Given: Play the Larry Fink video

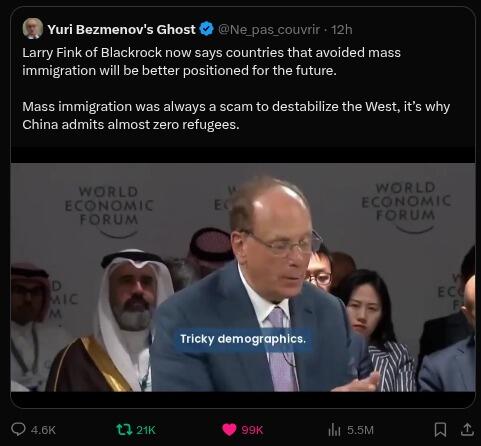Looking at the screenshot, I should tap(243, 277).
